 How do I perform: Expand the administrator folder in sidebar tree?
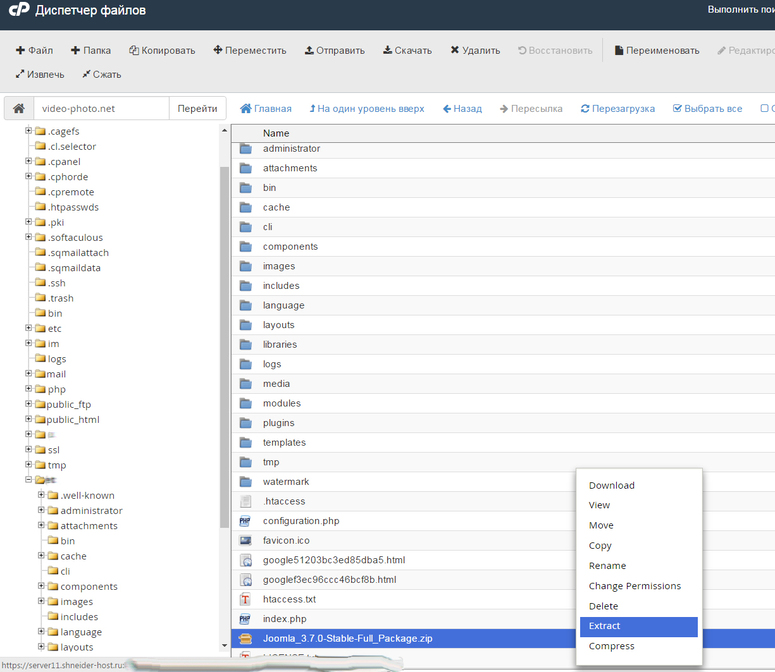(x=41, y=511)
